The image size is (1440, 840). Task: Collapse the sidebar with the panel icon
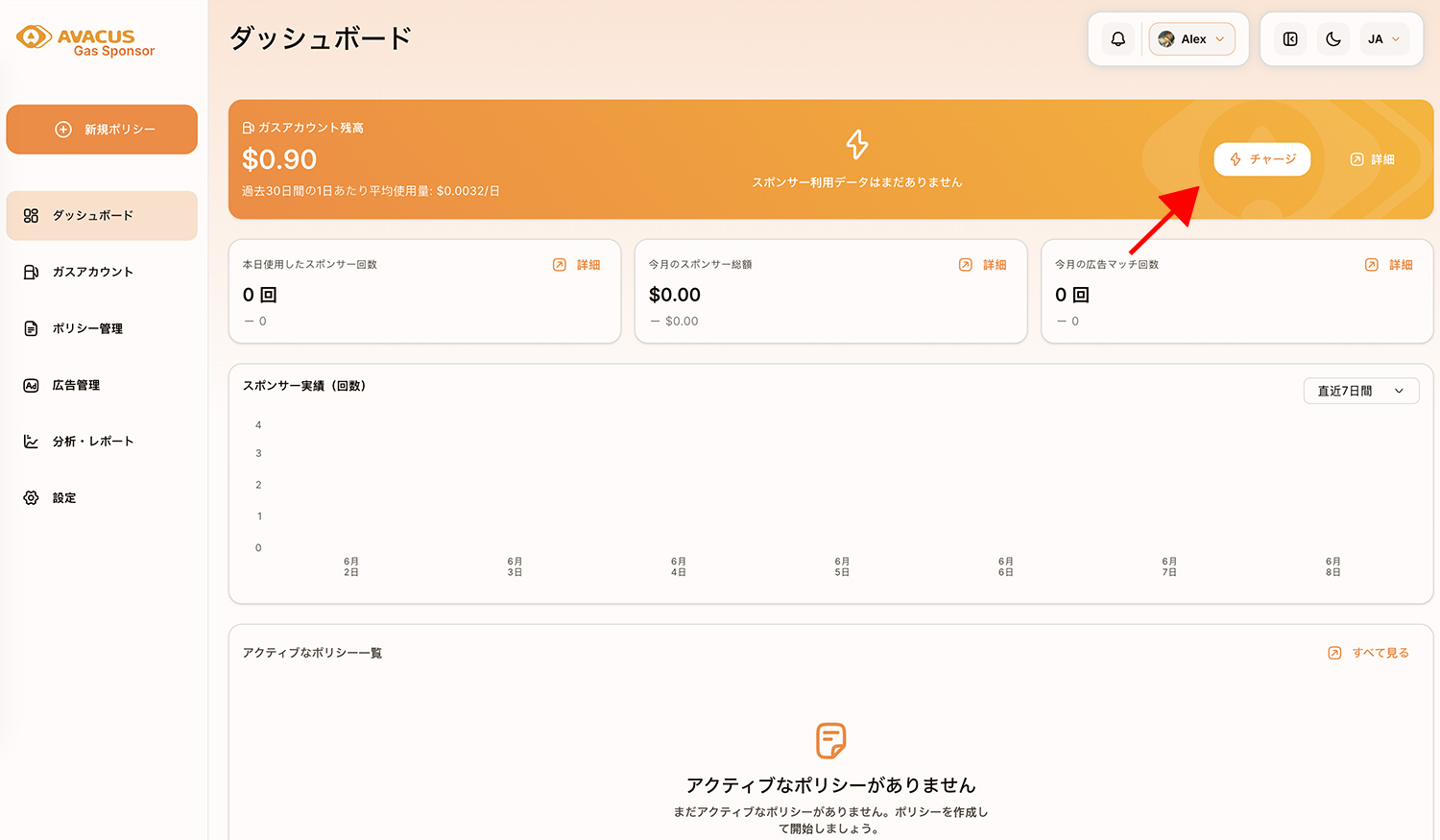pos(1290,39)
